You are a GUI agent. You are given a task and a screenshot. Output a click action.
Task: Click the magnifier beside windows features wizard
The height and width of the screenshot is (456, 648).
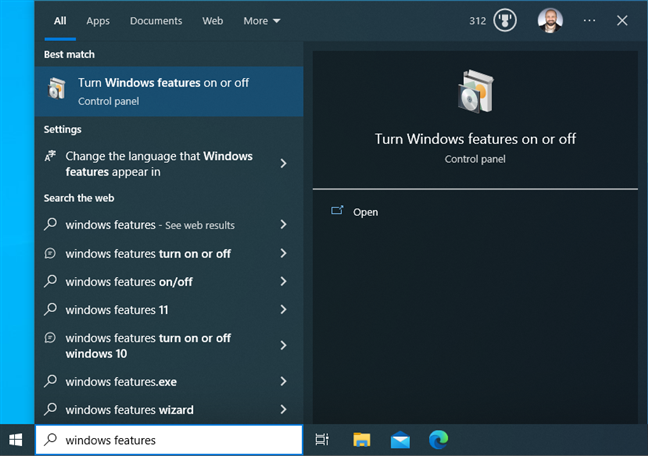tap(50, 409)
